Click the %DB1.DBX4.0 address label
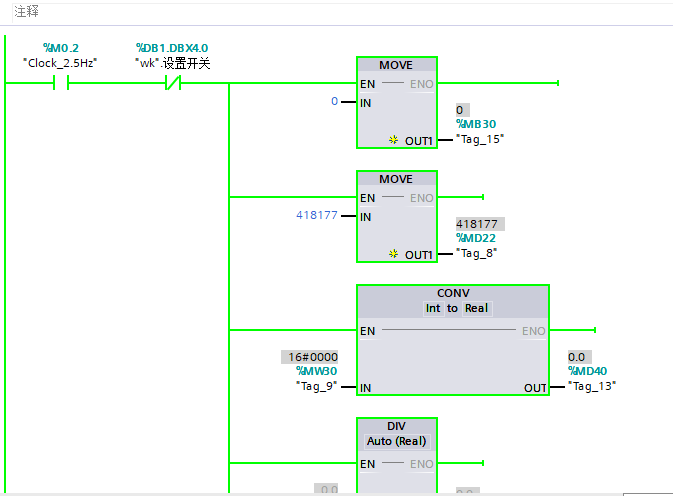Image resolution: width=673 pixels, height=496 pixels. point(172,48)
